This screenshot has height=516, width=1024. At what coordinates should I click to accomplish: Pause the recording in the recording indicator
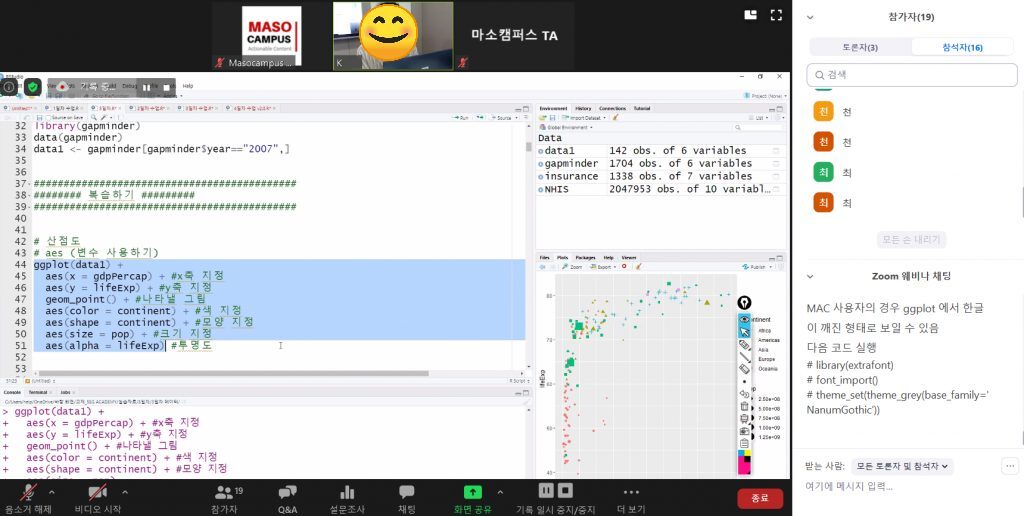coord(147,87)
